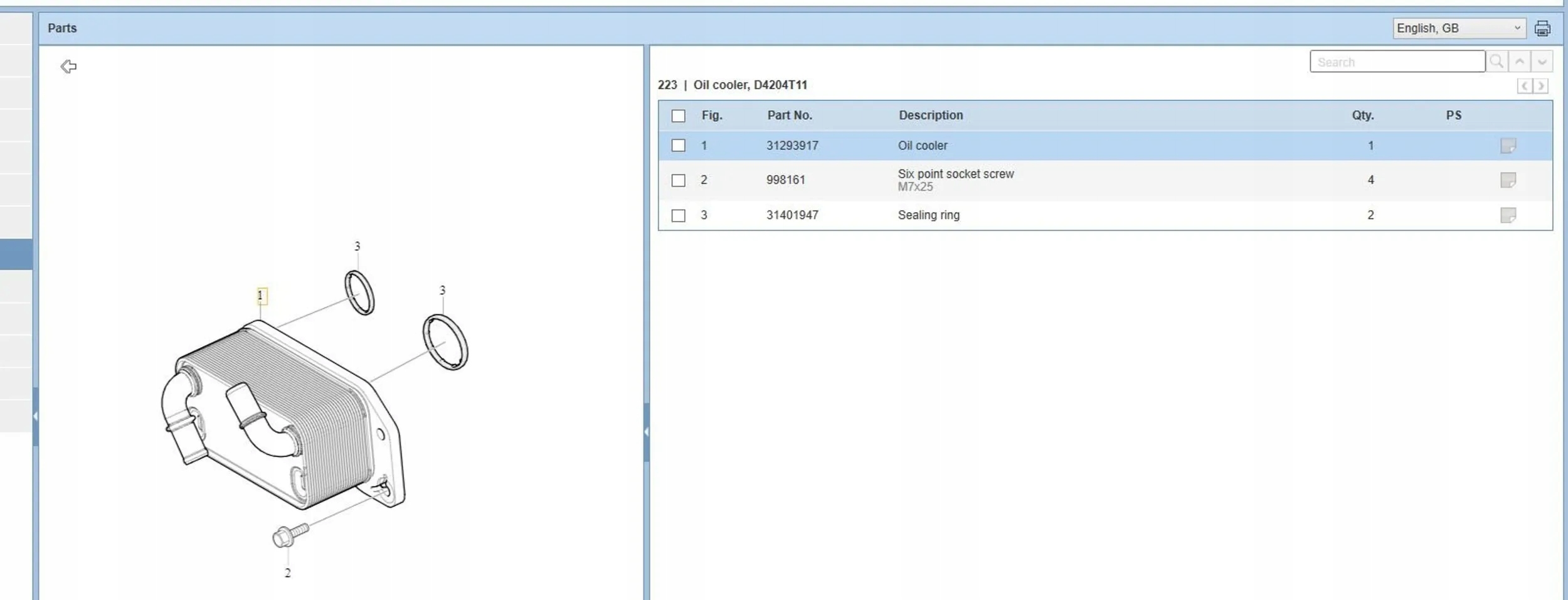This screenshot has height=600, width=1568.
Task: Sort by PS column header
Action: (1453, 115)
